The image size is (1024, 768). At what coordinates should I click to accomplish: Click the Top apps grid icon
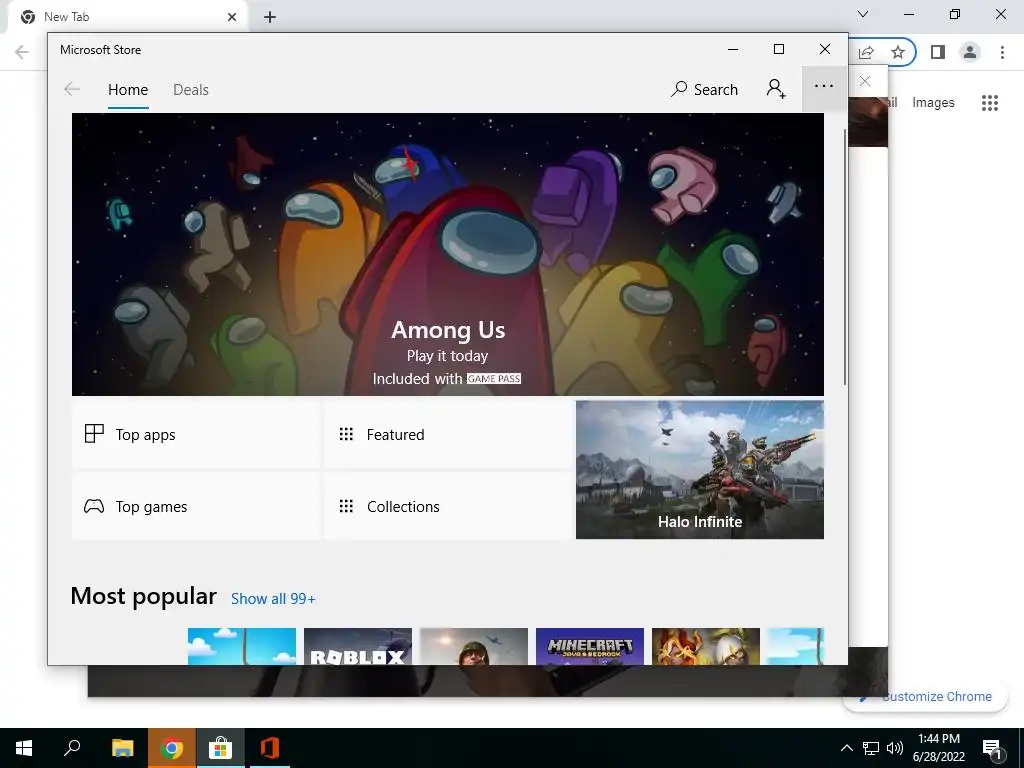[x=94, y=434]
